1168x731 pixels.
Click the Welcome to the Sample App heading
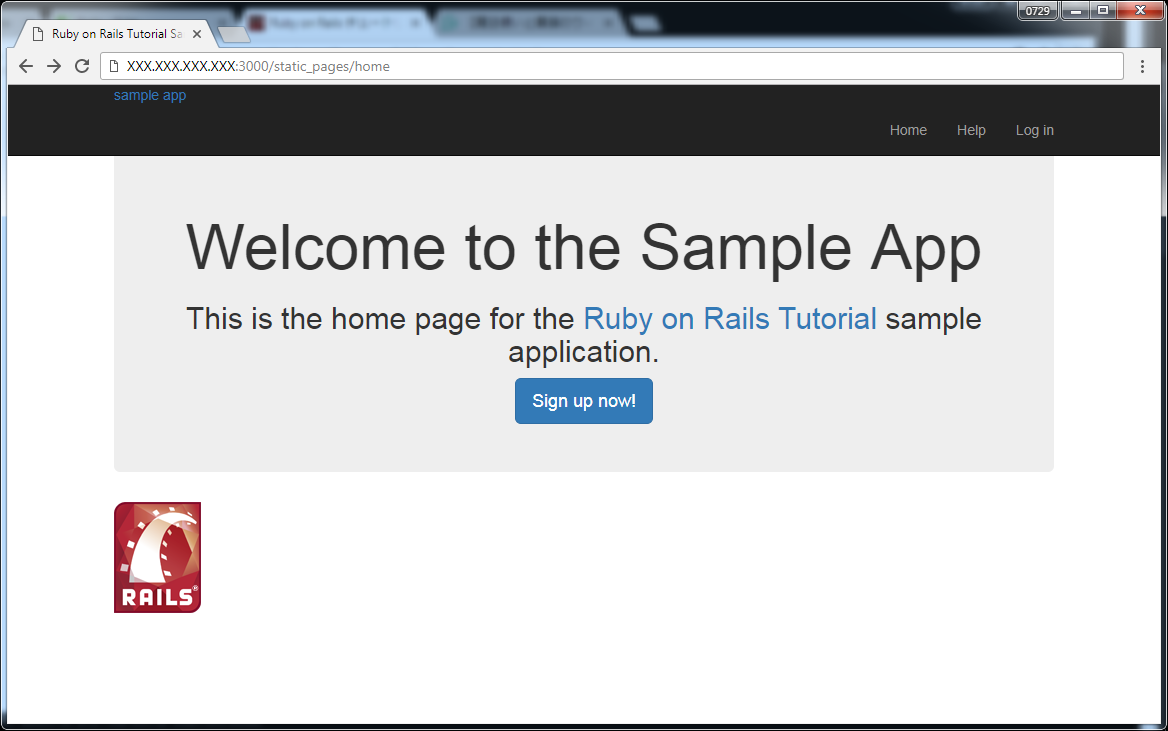click(x=583, y=247)
